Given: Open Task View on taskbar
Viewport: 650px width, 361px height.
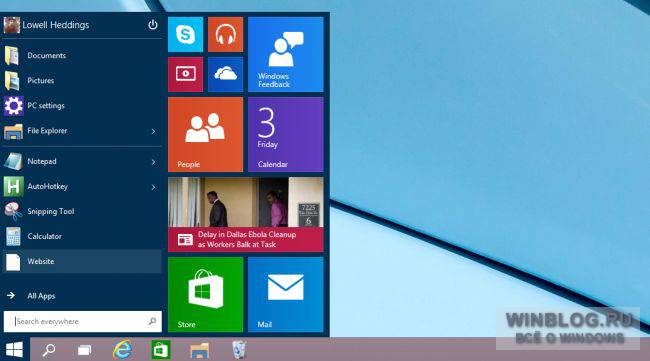Looking at the screenshot, I should (85, 350).
